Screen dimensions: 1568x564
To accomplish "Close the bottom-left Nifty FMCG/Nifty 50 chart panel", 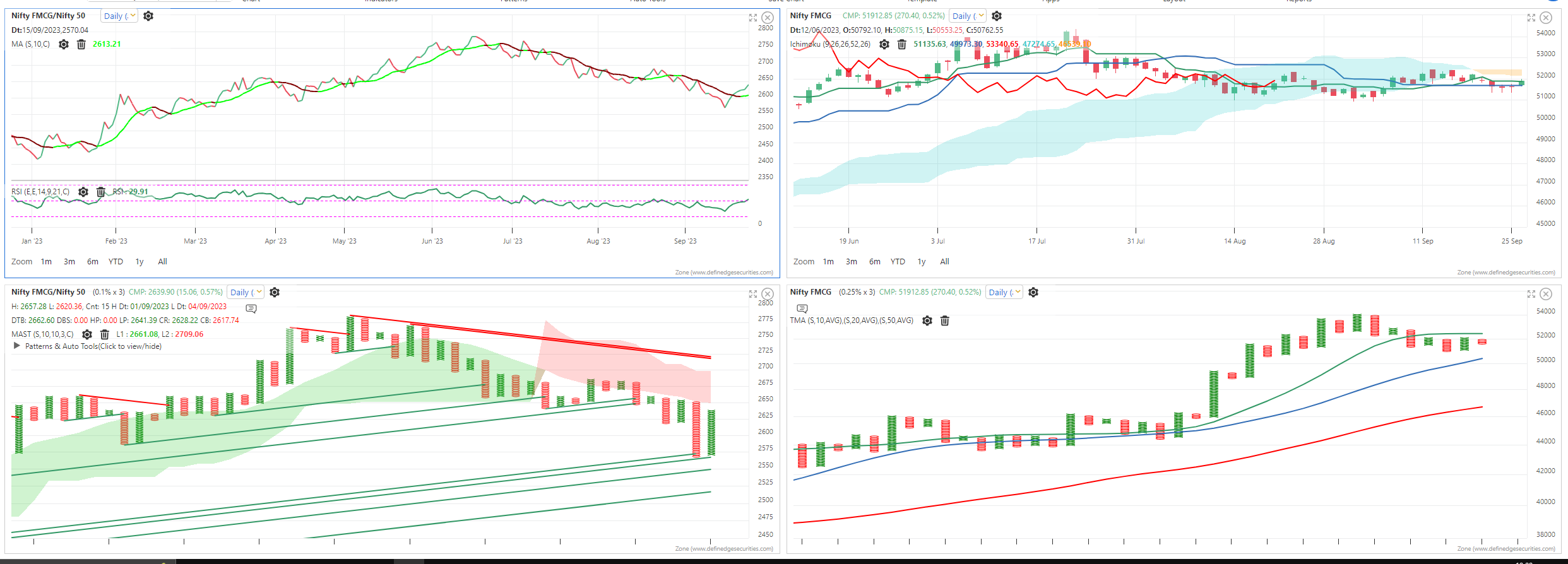I will coord(768,294).
